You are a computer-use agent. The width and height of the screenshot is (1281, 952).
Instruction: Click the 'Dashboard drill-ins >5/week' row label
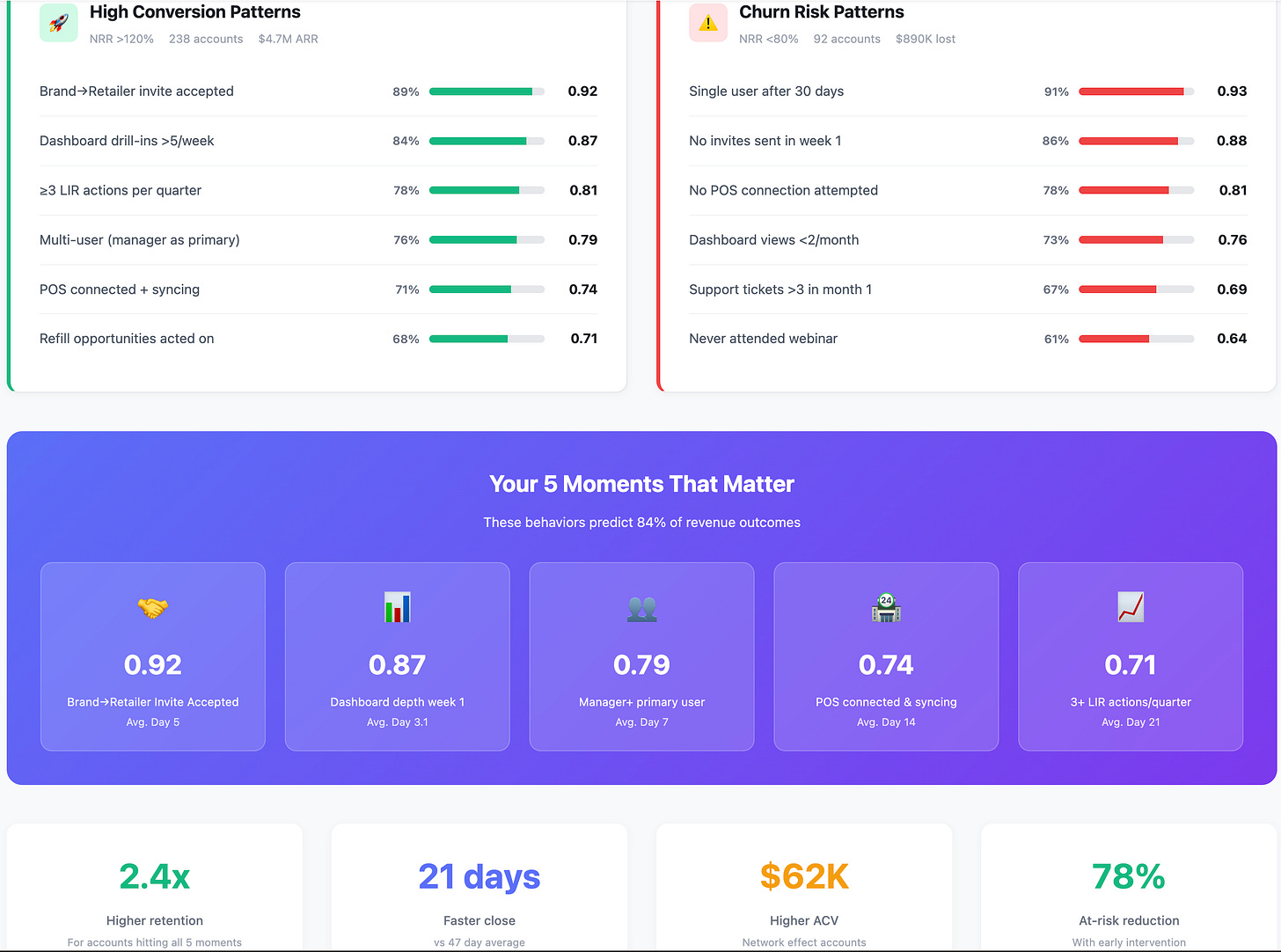click(x=127, y=141)
